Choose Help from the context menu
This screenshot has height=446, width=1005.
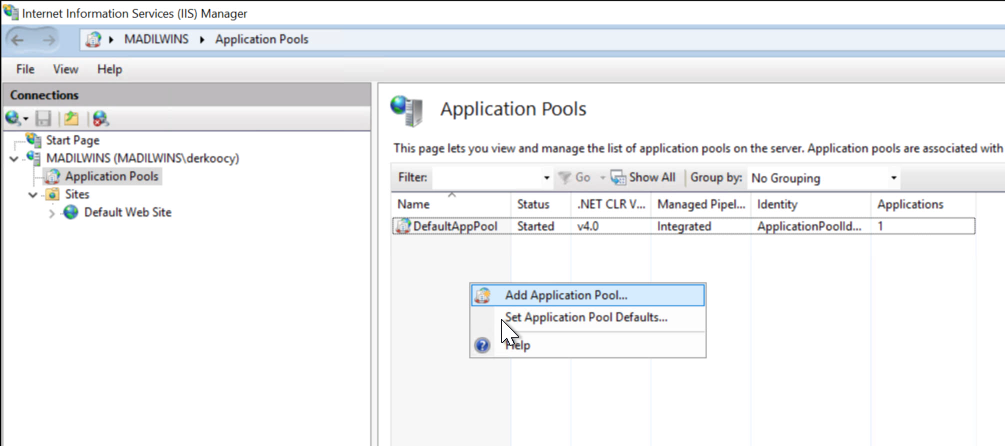pos(588,346)
